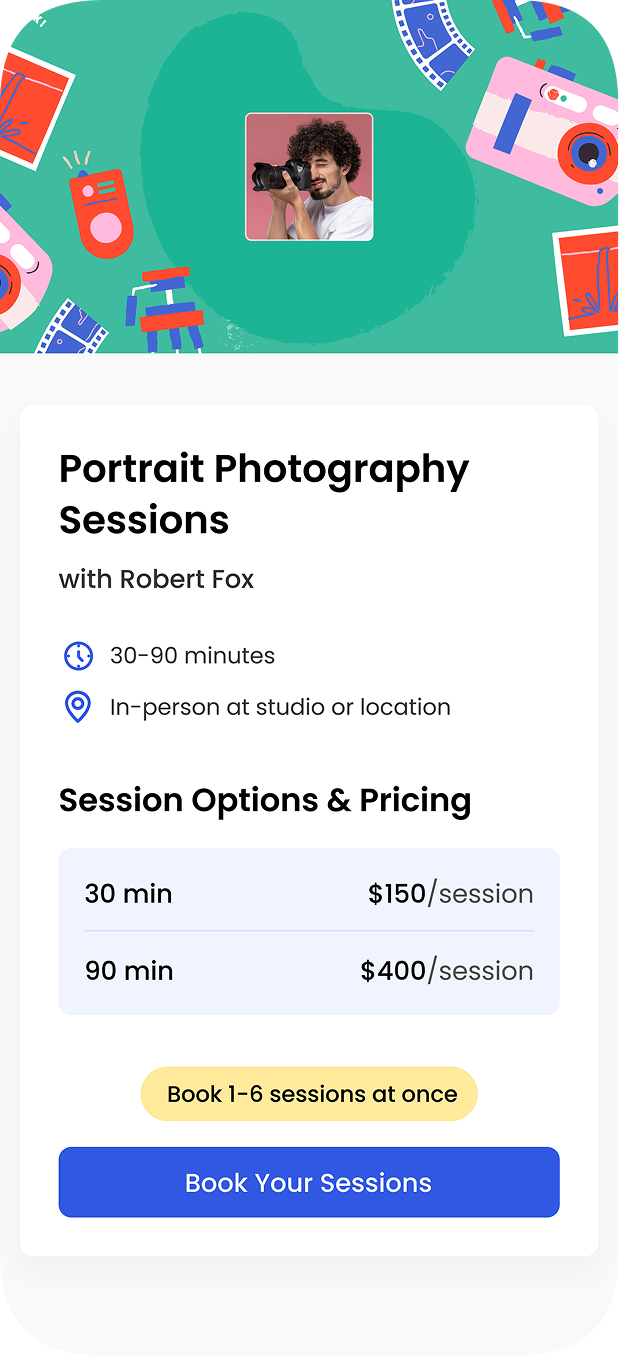Screen dimensions: 619x1356
Task: Click the "Book 1-6 sessions at once" badge
Action: point(309,1094)
